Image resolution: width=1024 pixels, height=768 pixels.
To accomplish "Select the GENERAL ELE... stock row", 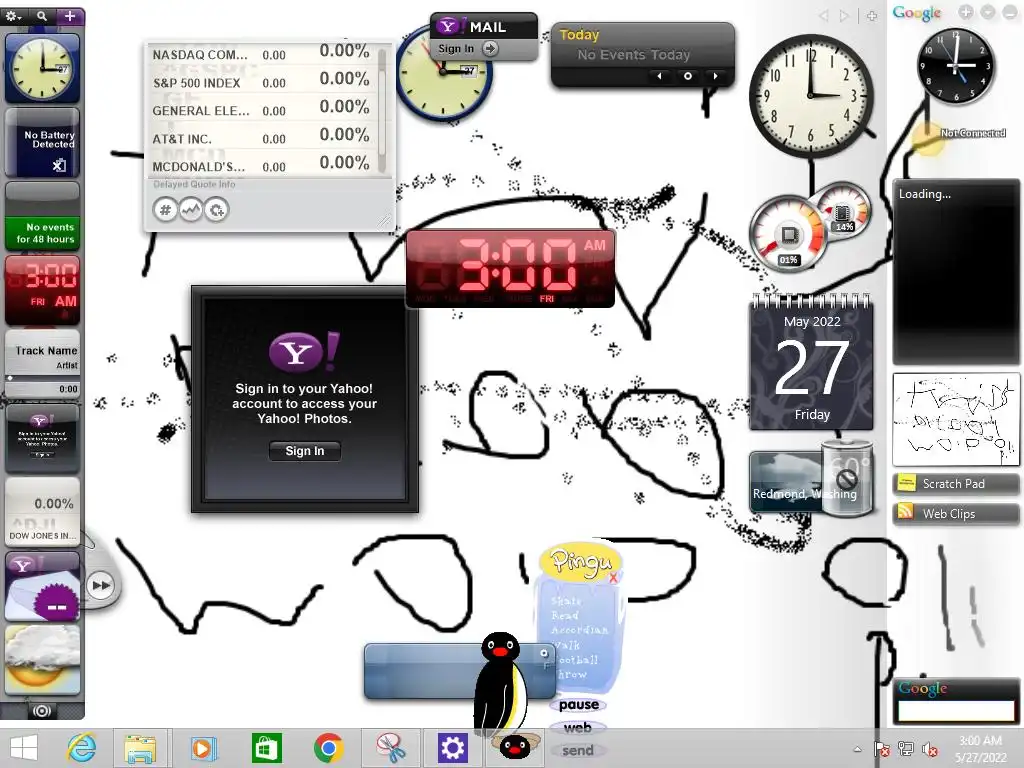I will [261, 110].
